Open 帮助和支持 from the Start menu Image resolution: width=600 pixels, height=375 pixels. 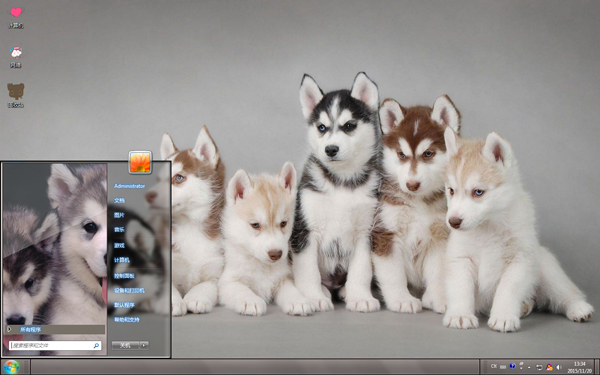[126, 320]
